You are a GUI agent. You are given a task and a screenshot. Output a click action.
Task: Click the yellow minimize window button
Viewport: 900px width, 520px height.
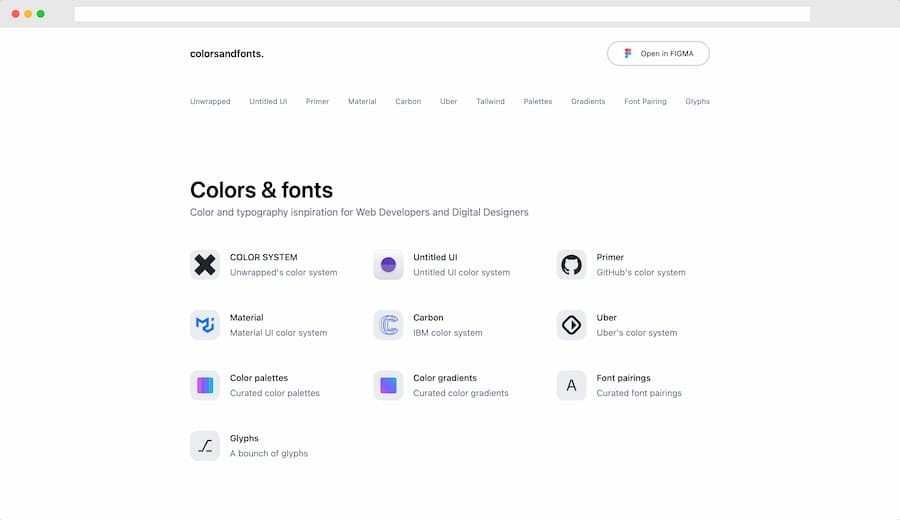[x=28, y=14]
